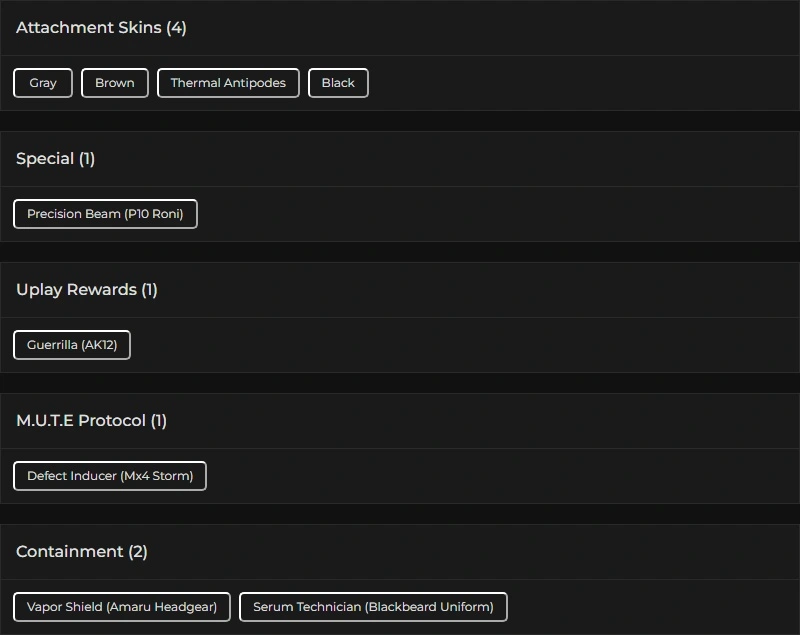Click the (1) count after M.U.T.E Protocol
This screenshot has width=800, height=635.
(159, 421)
